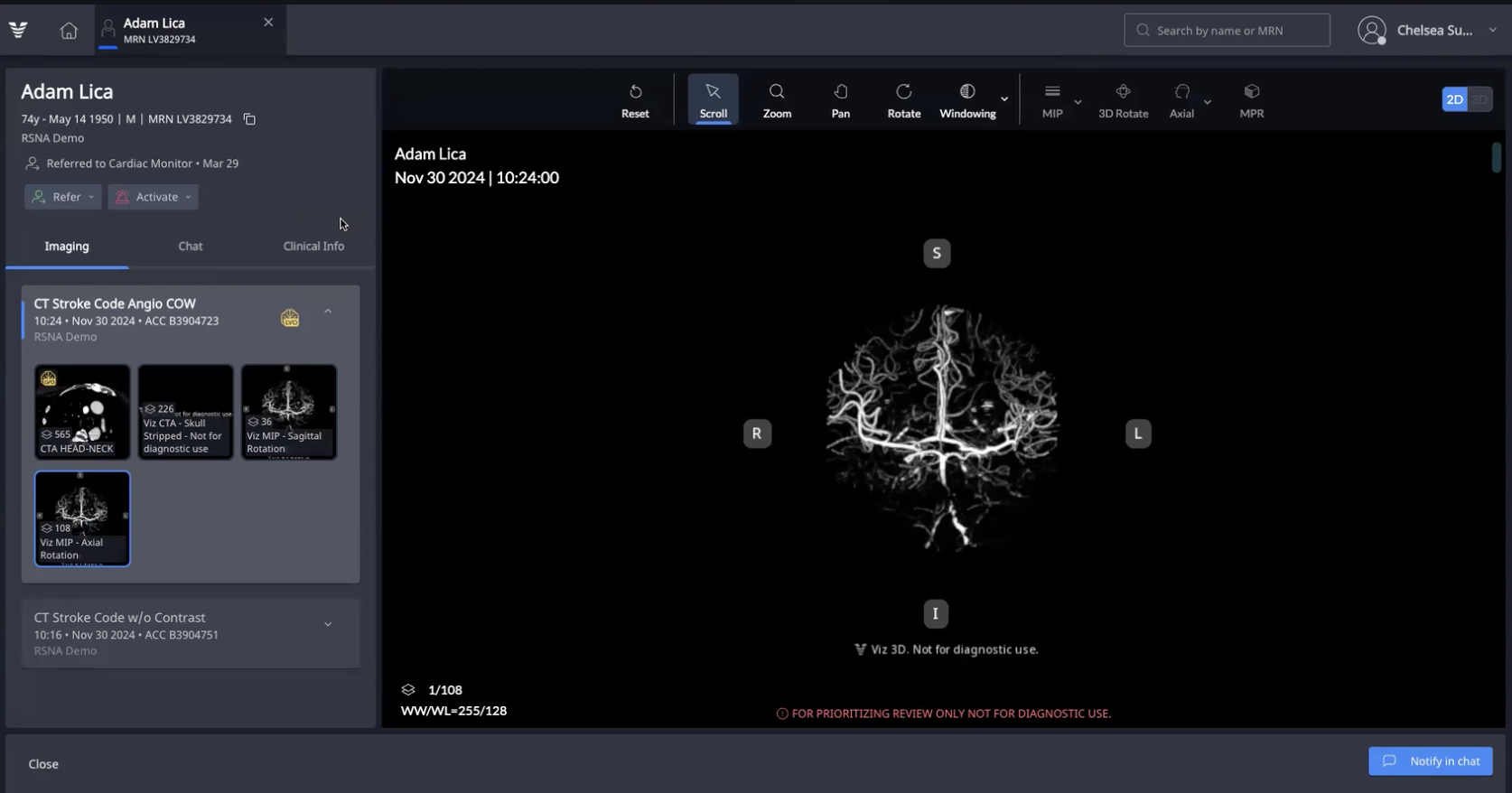Viewport: 1512px width, 793px height.
Task: Select the Windowing tool
Action: (967, 100)
